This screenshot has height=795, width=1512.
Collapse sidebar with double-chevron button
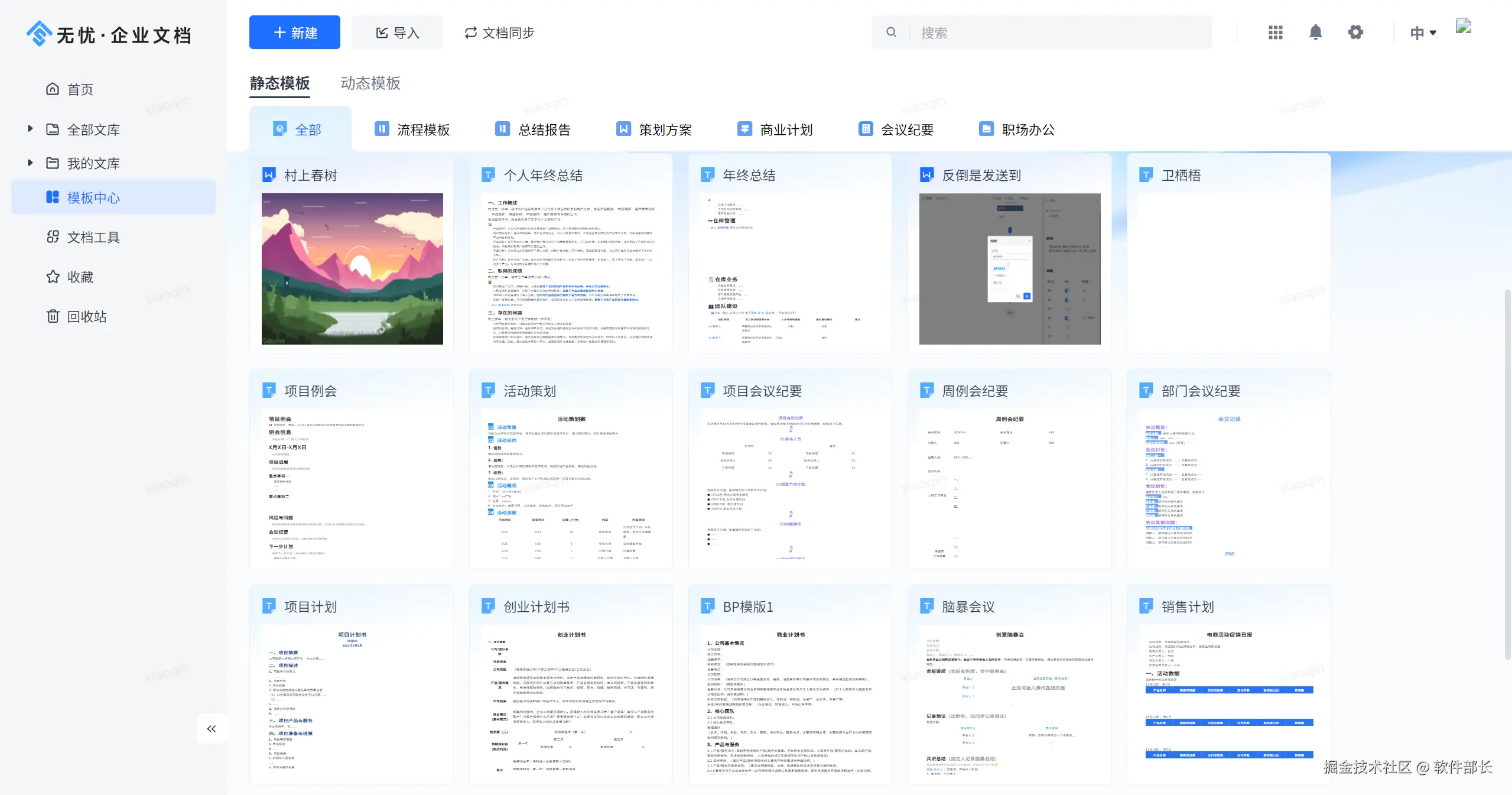coord(212,729)
